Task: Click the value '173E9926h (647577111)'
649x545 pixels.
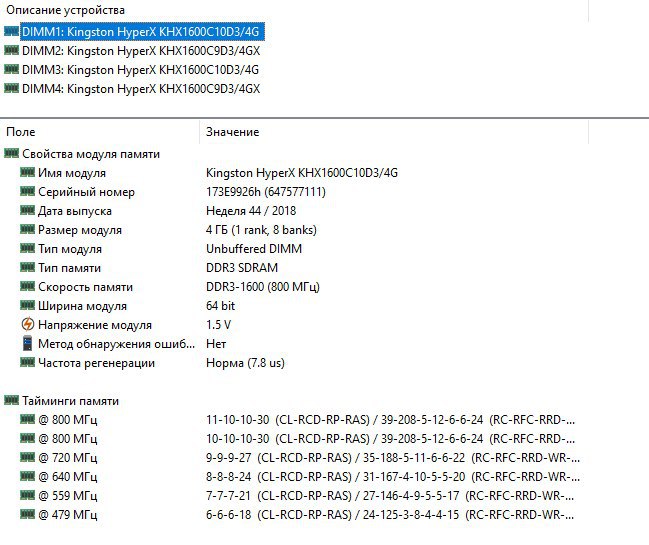Action: [x=266, y=192]
